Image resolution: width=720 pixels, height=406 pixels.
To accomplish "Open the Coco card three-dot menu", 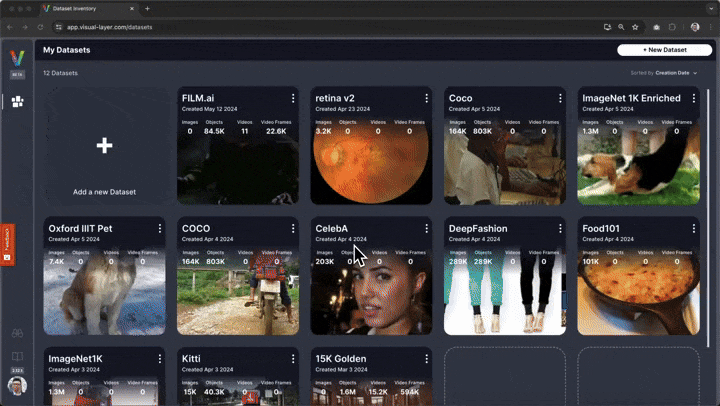I will coord(560,98).
